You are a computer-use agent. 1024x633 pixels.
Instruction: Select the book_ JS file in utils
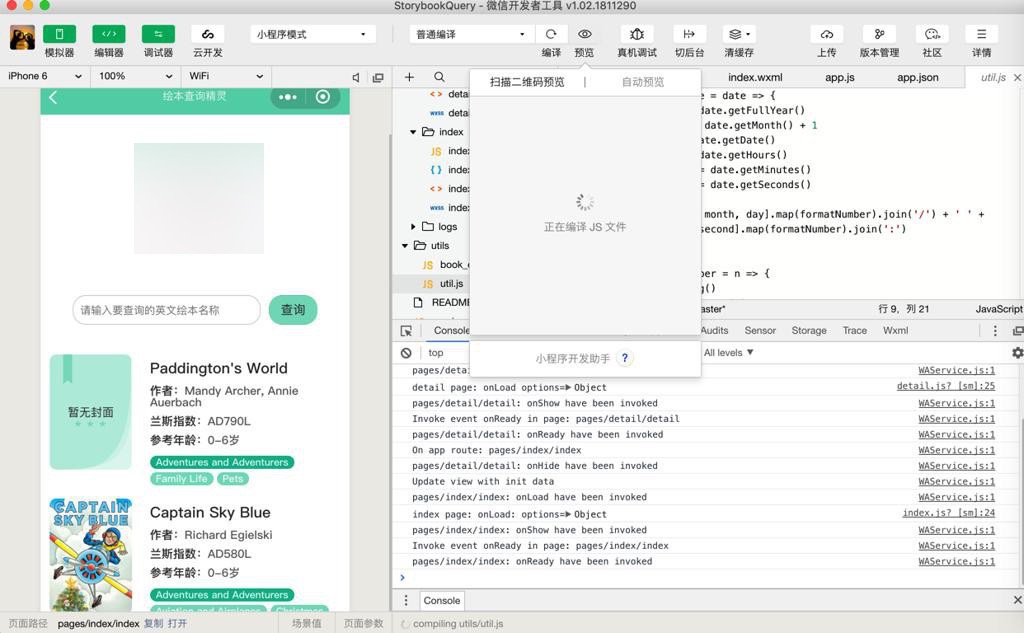431,265
